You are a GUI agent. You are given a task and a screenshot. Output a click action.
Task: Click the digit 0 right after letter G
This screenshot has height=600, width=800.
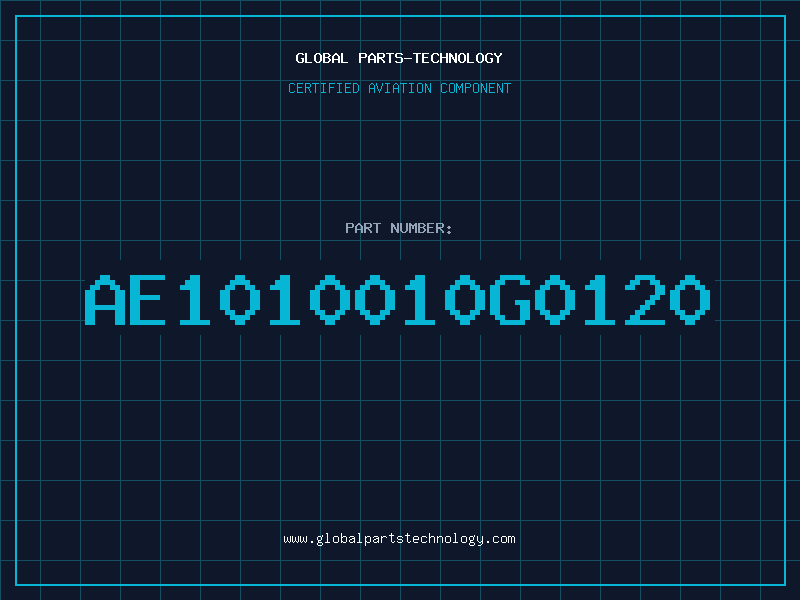pos(555,299)
